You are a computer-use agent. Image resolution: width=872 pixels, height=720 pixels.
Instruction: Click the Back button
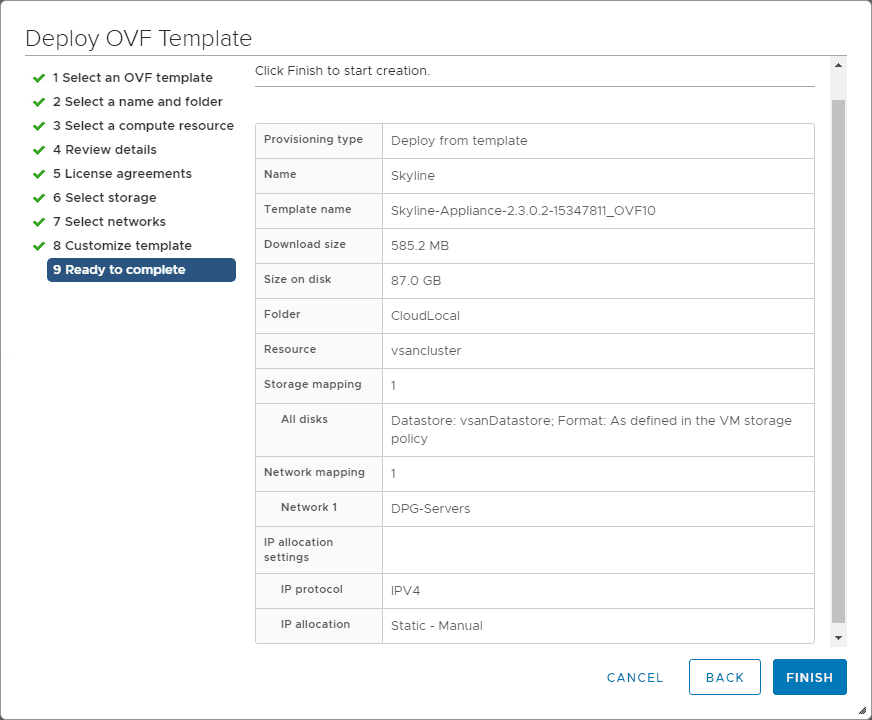click(x=724, y=677)
